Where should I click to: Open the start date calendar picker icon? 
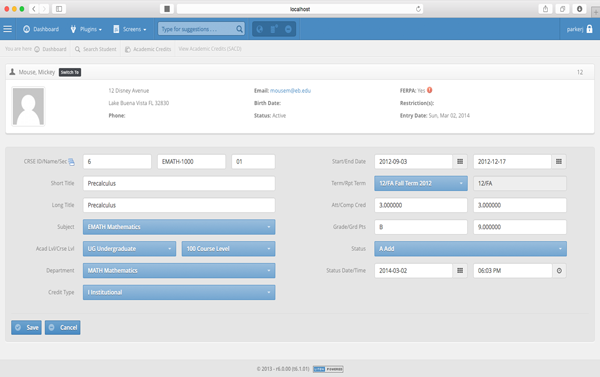[x=460, y=162]
